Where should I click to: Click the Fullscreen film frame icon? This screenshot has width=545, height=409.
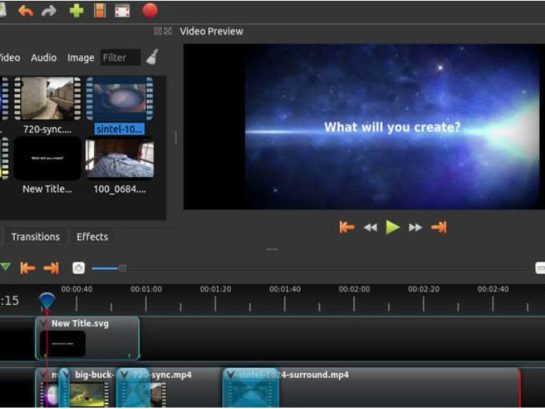coord(122,11)
